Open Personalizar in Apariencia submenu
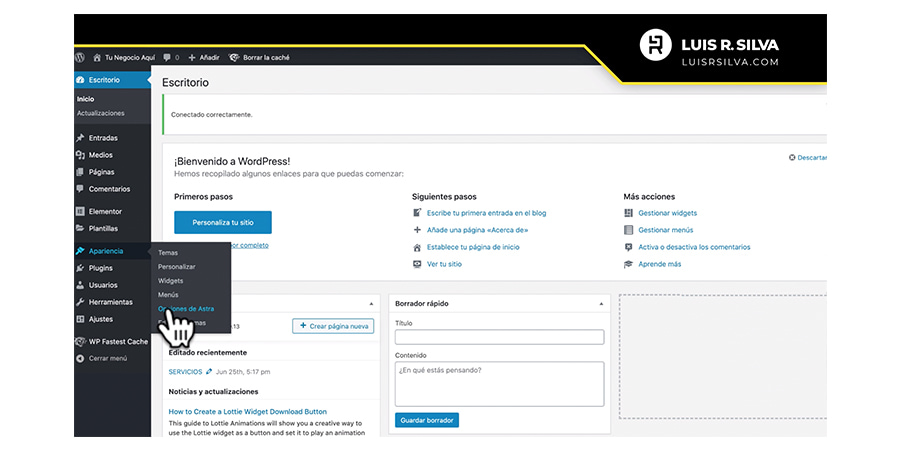 177,267
